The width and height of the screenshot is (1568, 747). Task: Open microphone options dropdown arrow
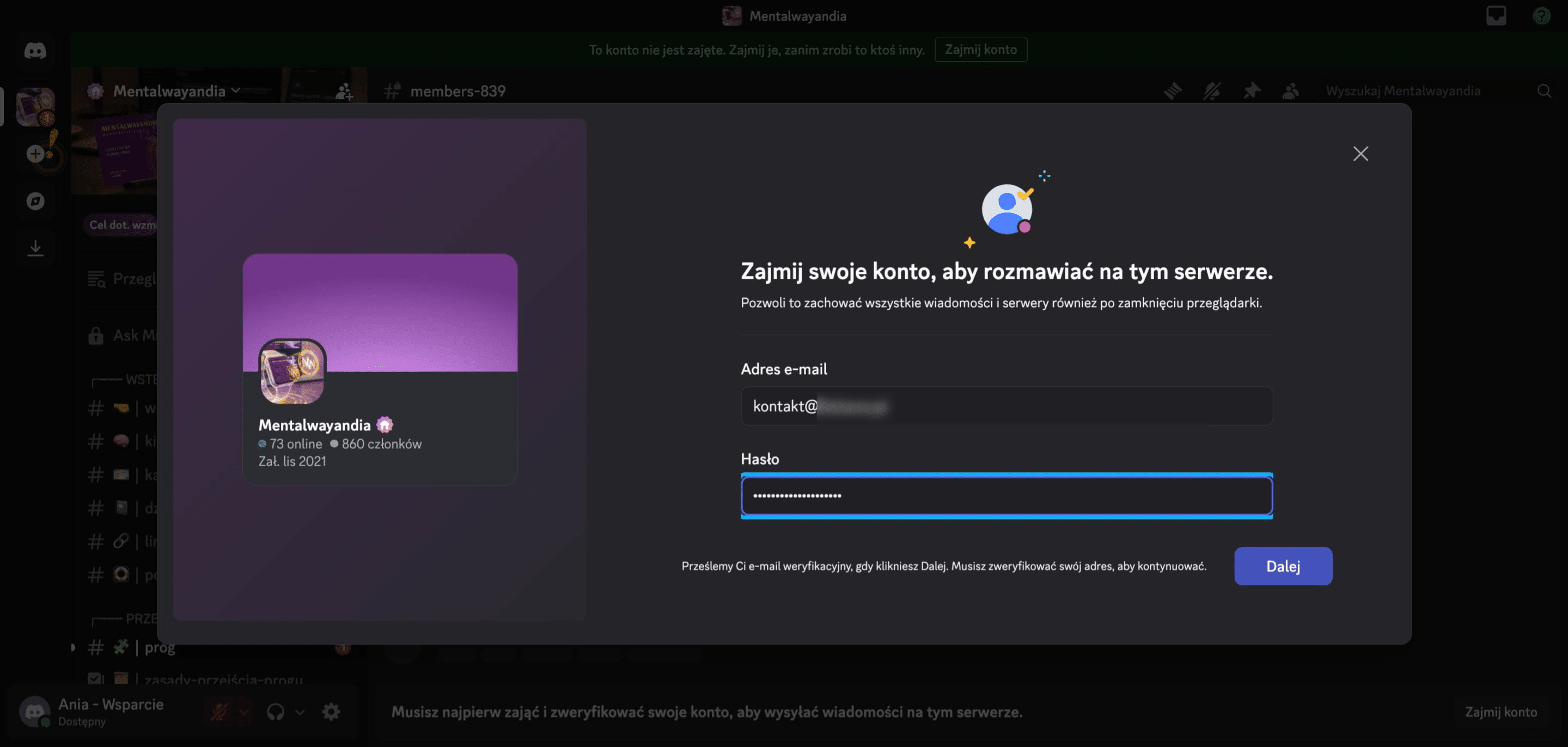[244, 712]
